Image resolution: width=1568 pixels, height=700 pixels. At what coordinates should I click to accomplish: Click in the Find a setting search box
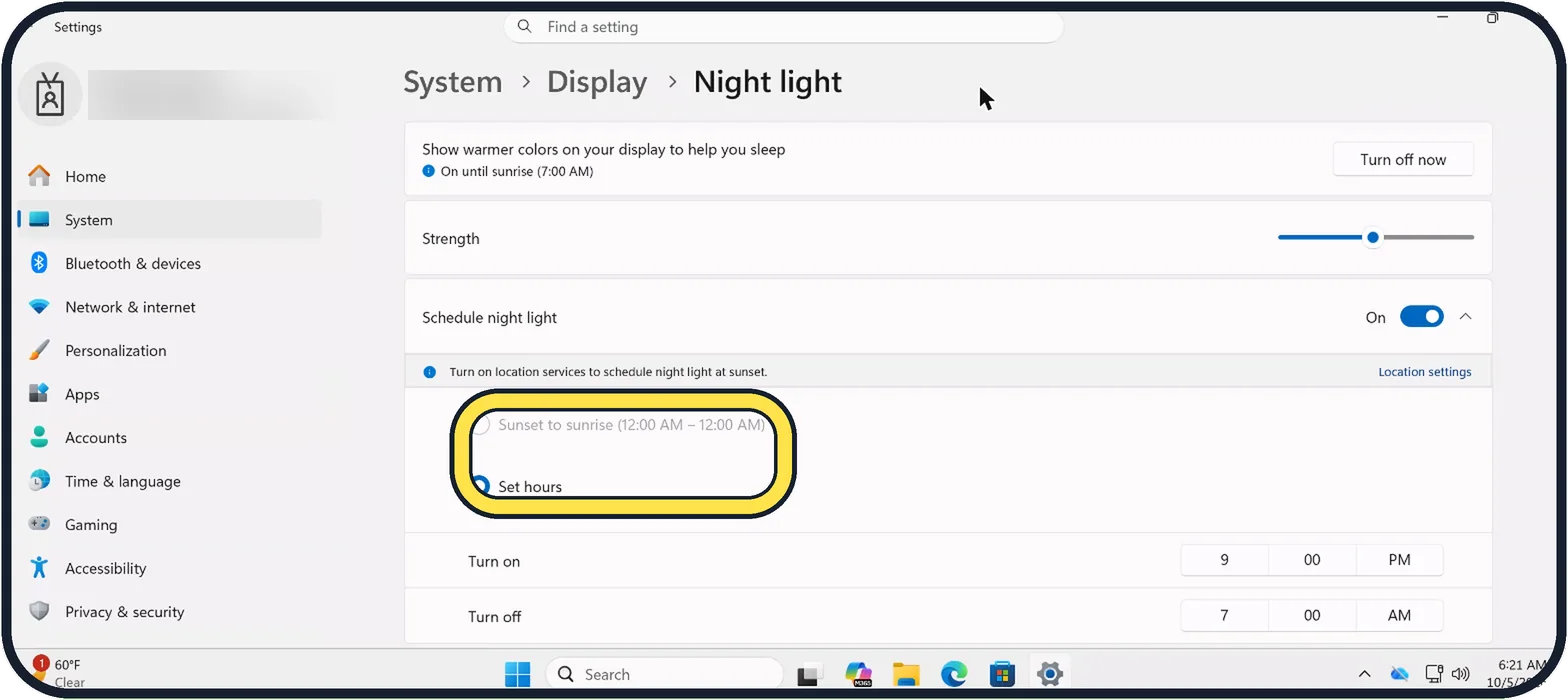(x=783, y=27)
